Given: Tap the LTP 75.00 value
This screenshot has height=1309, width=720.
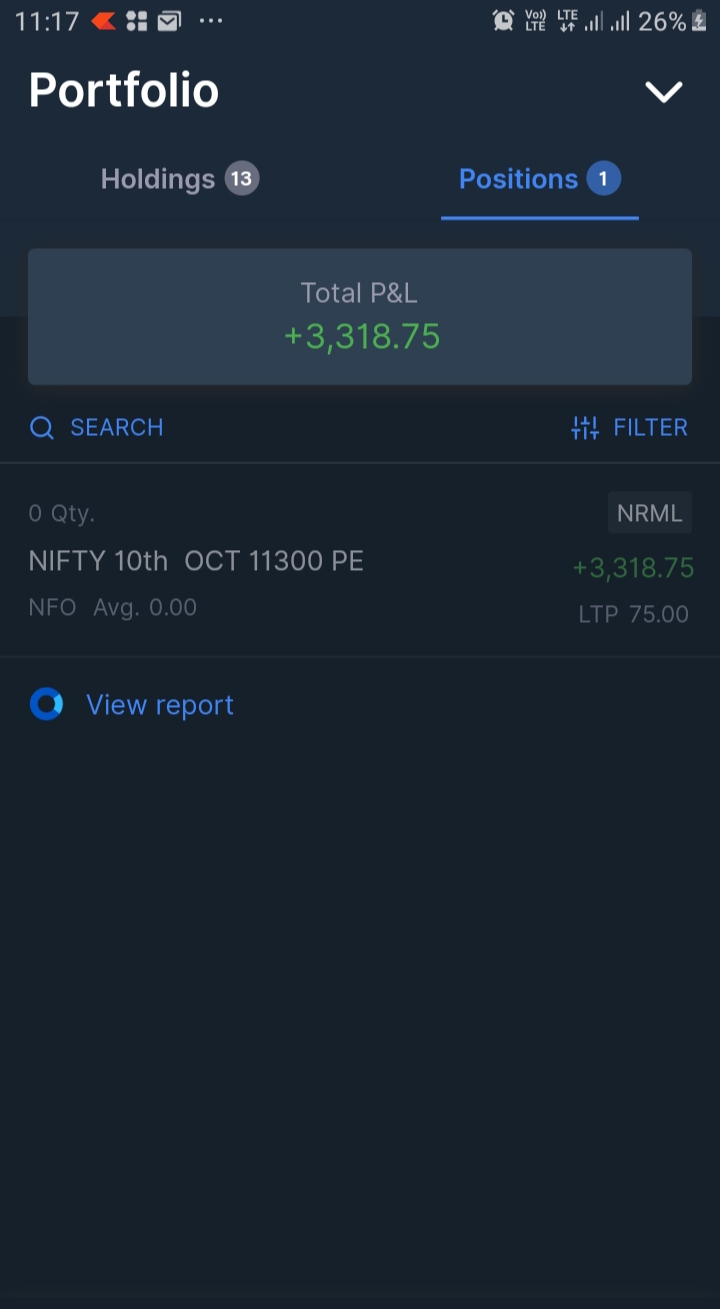Looking at the screenshot, I should click(x=634, y=614).
